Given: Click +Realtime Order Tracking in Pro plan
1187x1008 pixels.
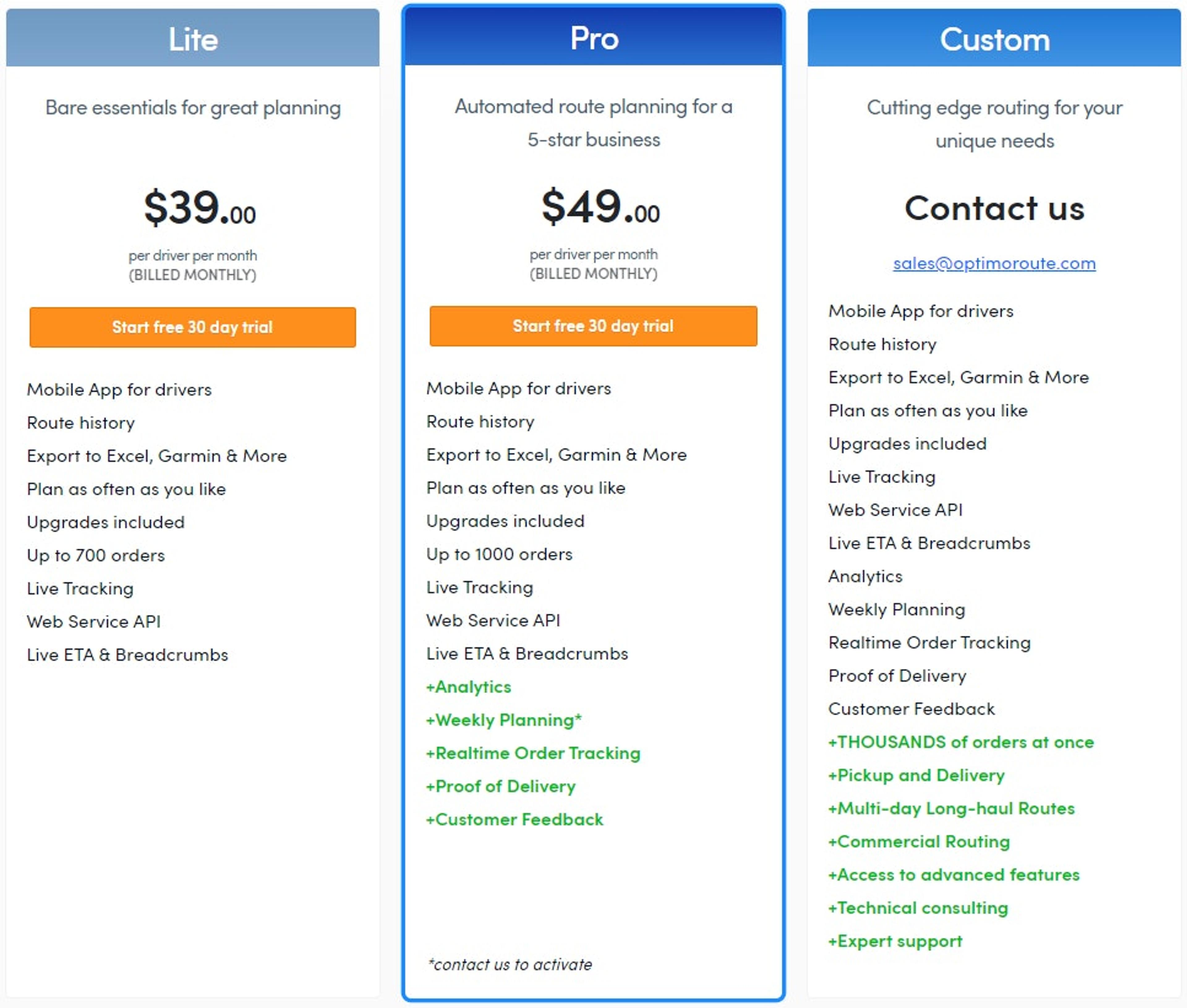Looking at the screenshot, I should click(533, 753).
